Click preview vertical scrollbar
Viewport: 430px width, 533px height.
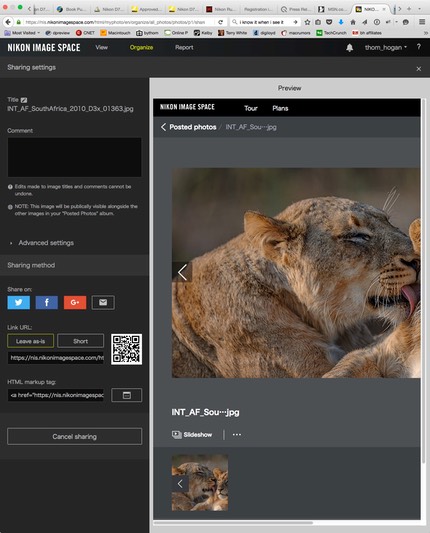pyautogui.click(x=424, y=280)
